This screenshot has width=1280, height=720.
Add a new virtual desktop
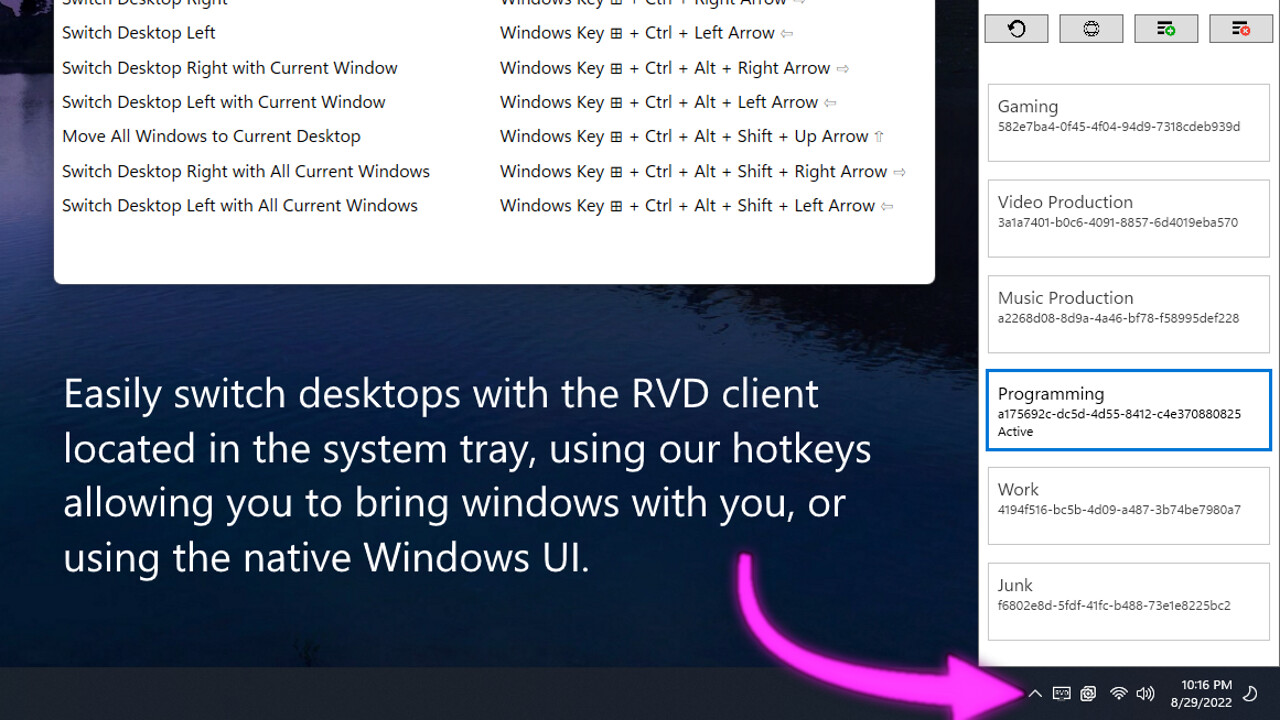click(1166, 28)
